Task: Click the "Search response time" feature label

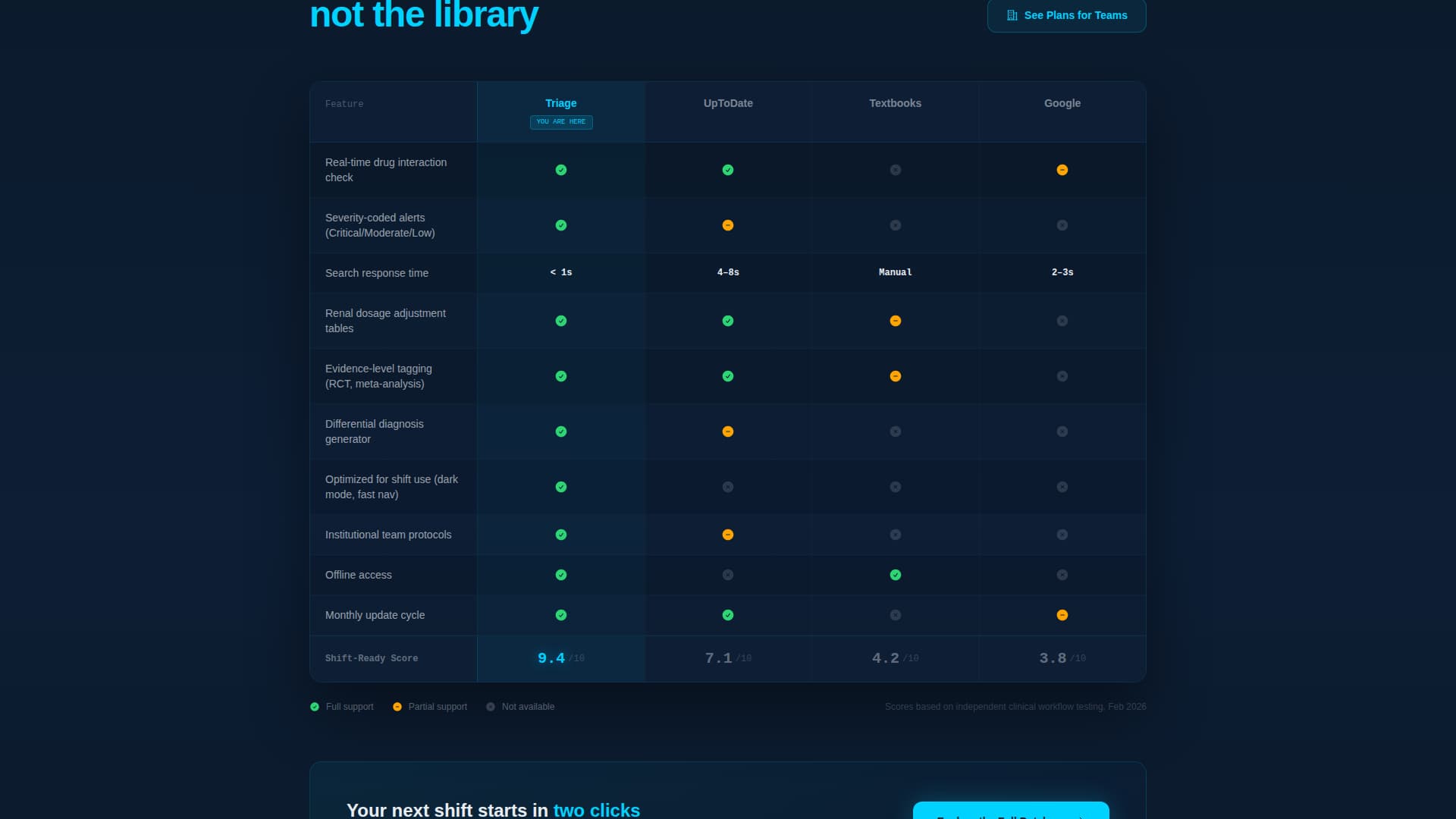Action: click(x=377, y=273)
